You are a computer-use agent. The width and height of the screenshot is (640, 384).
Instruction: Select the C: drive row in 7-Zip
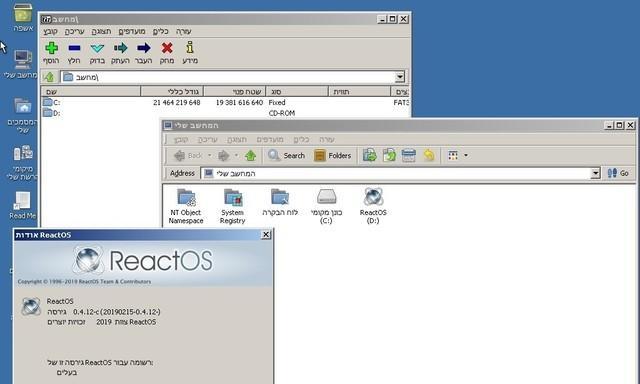[x=224, y=102]
